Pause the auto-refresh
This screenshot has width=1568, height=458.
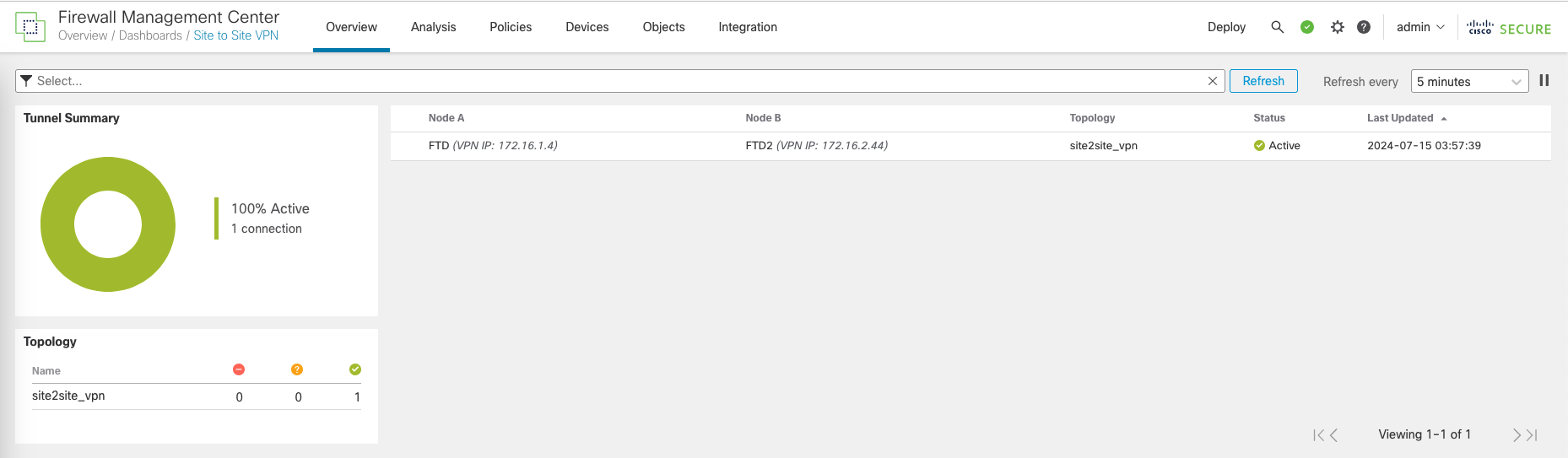pyautogui.click(x=1544, y=81)
